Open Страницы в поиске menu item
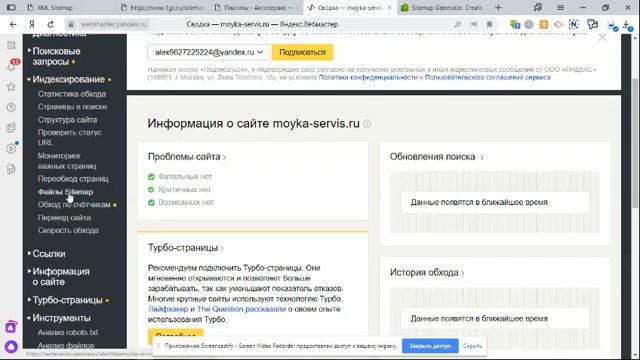The height and width of the screenshot is (360, 640). 72,107
